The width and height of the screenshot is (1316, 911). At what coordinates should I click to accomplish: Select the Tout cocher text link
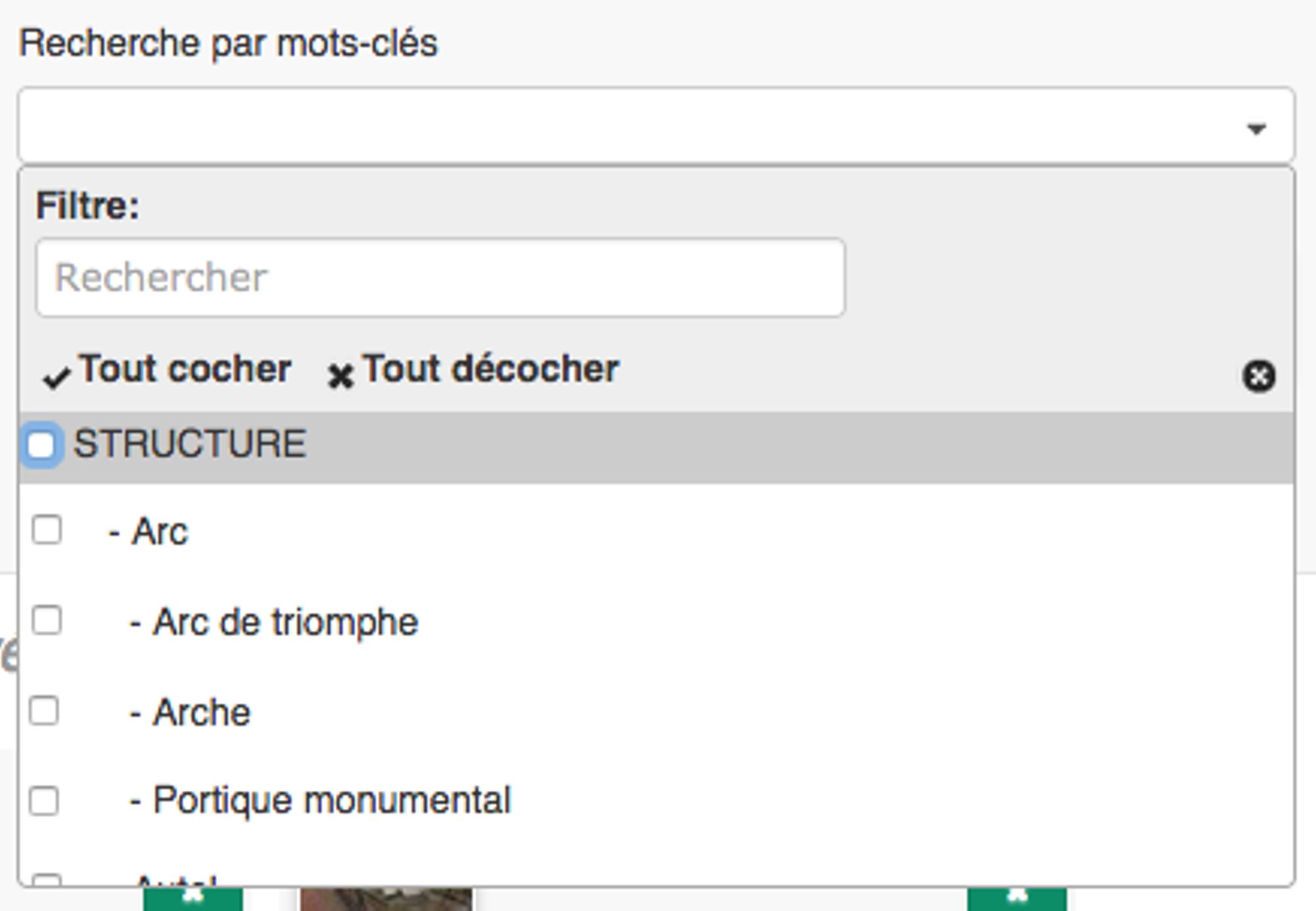click(x=185, y=368)
